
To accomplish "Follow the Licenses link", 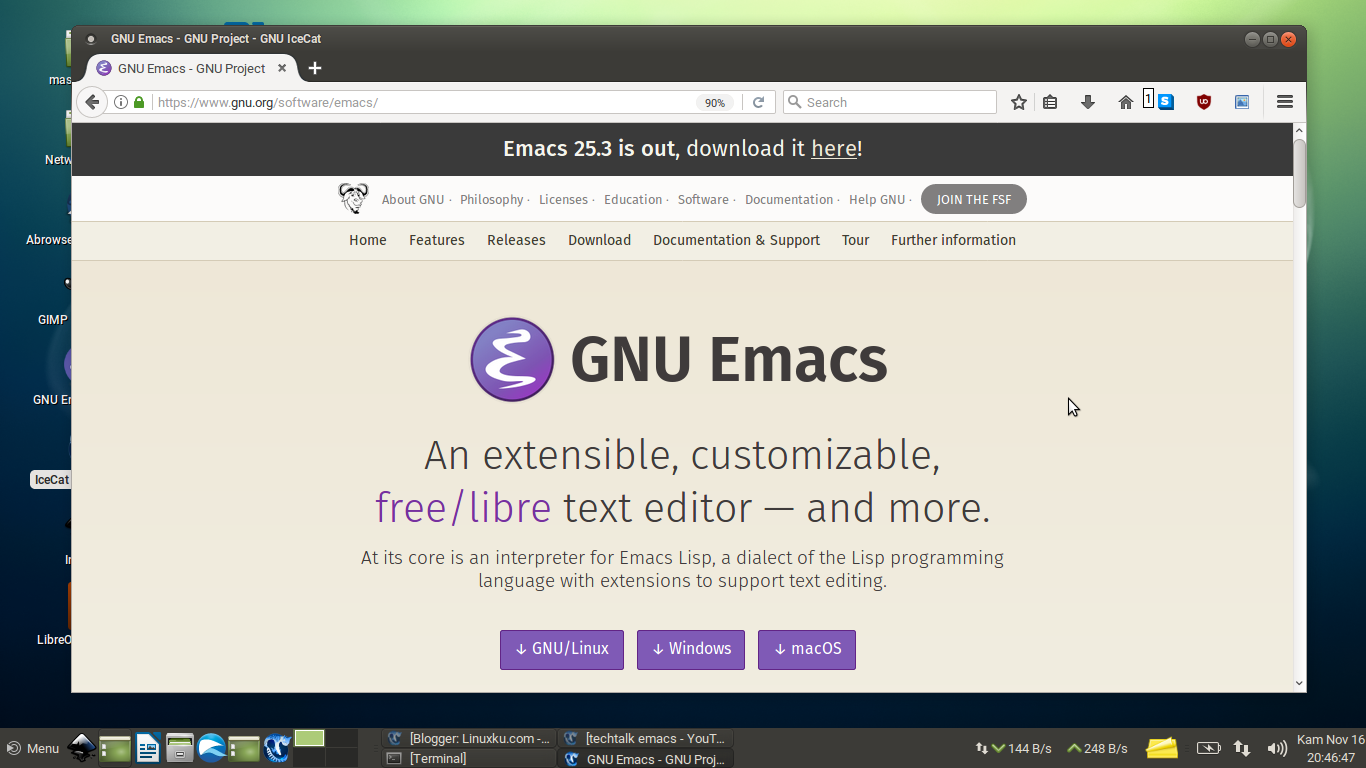I will coord(564,200).
